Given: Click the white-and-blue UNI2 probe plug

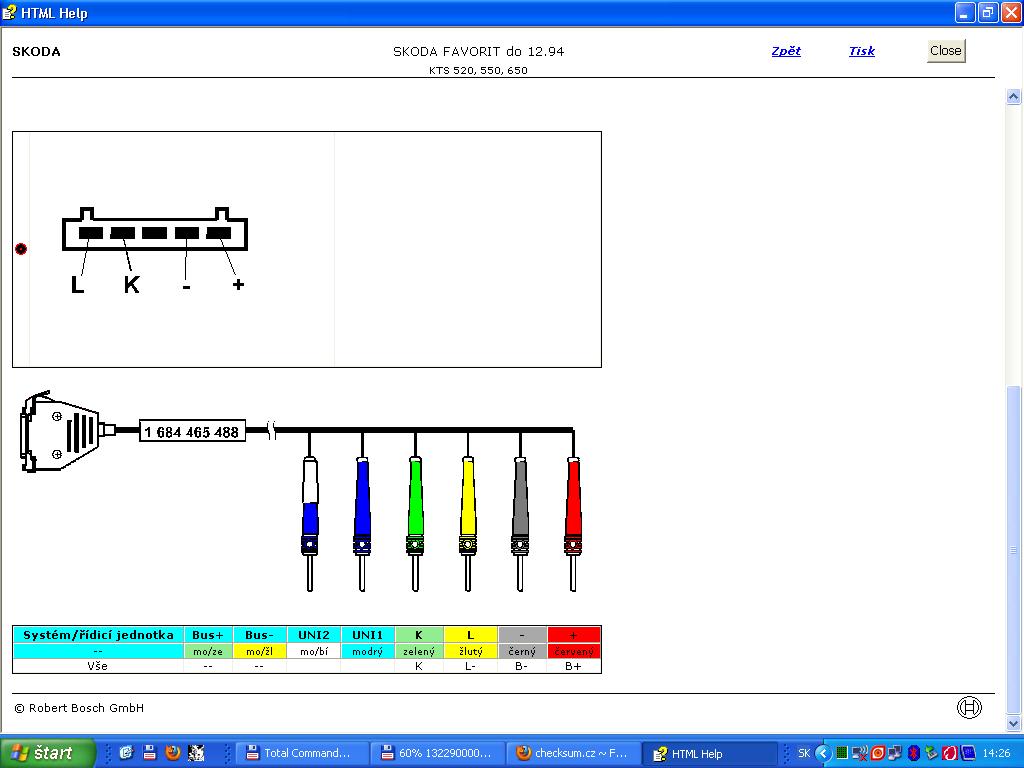Looking at the screenshot, I should 310,524.
